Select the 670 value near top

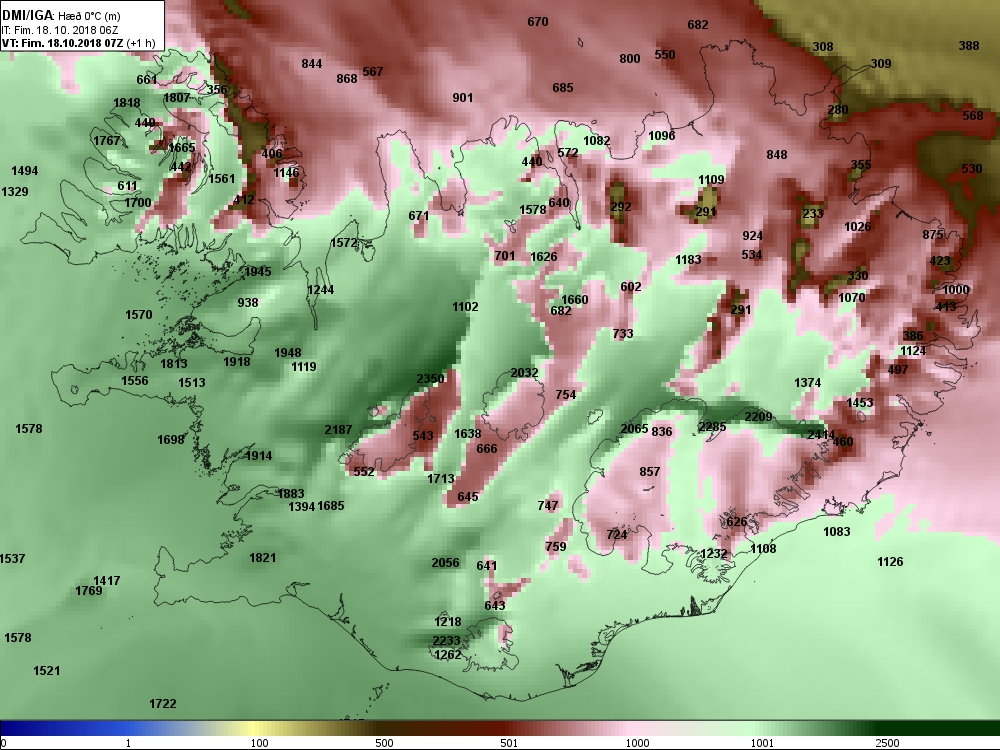(x=538, y=22)
